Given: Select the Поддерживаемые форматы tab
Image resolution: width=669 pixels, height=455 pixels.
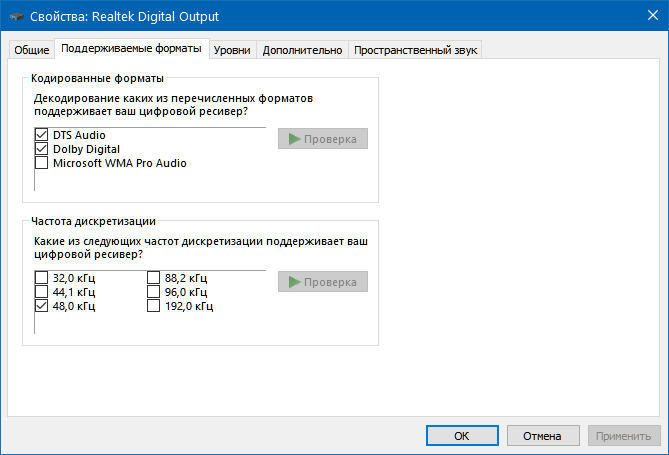Looking at the screenshot, I should click(131, 49).
